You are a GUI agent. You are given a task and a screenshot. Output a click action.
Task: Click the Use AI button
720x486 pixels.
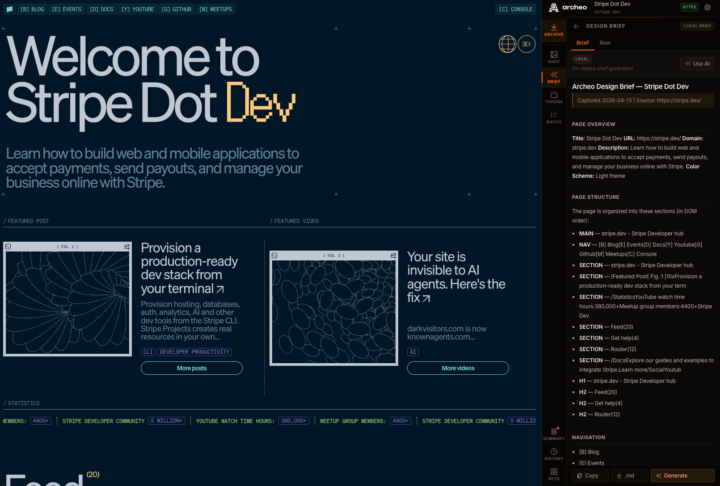coord(697,64)
